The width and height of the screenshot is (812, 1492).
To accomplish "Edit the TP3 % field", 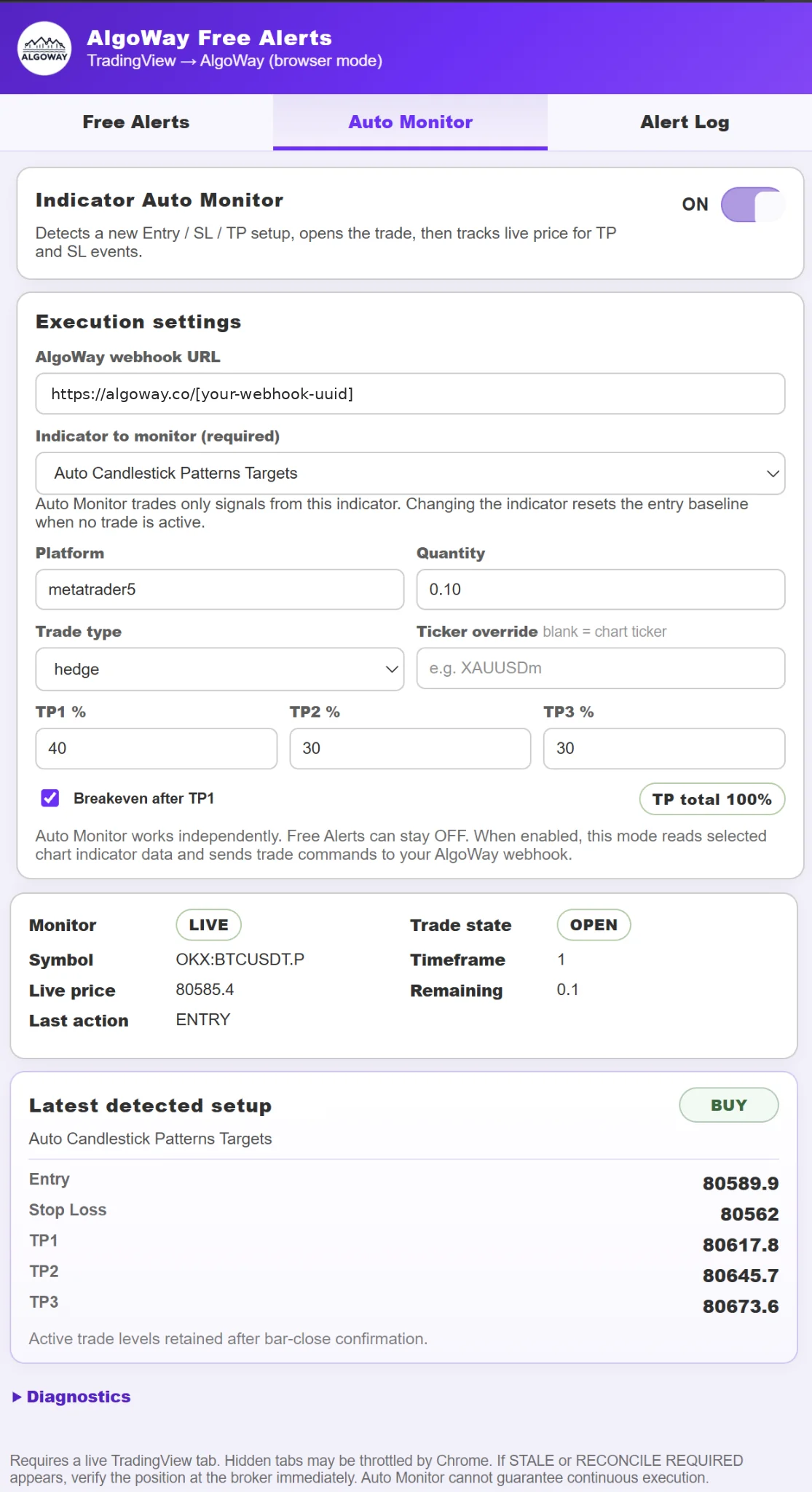I will click(663, 748).
